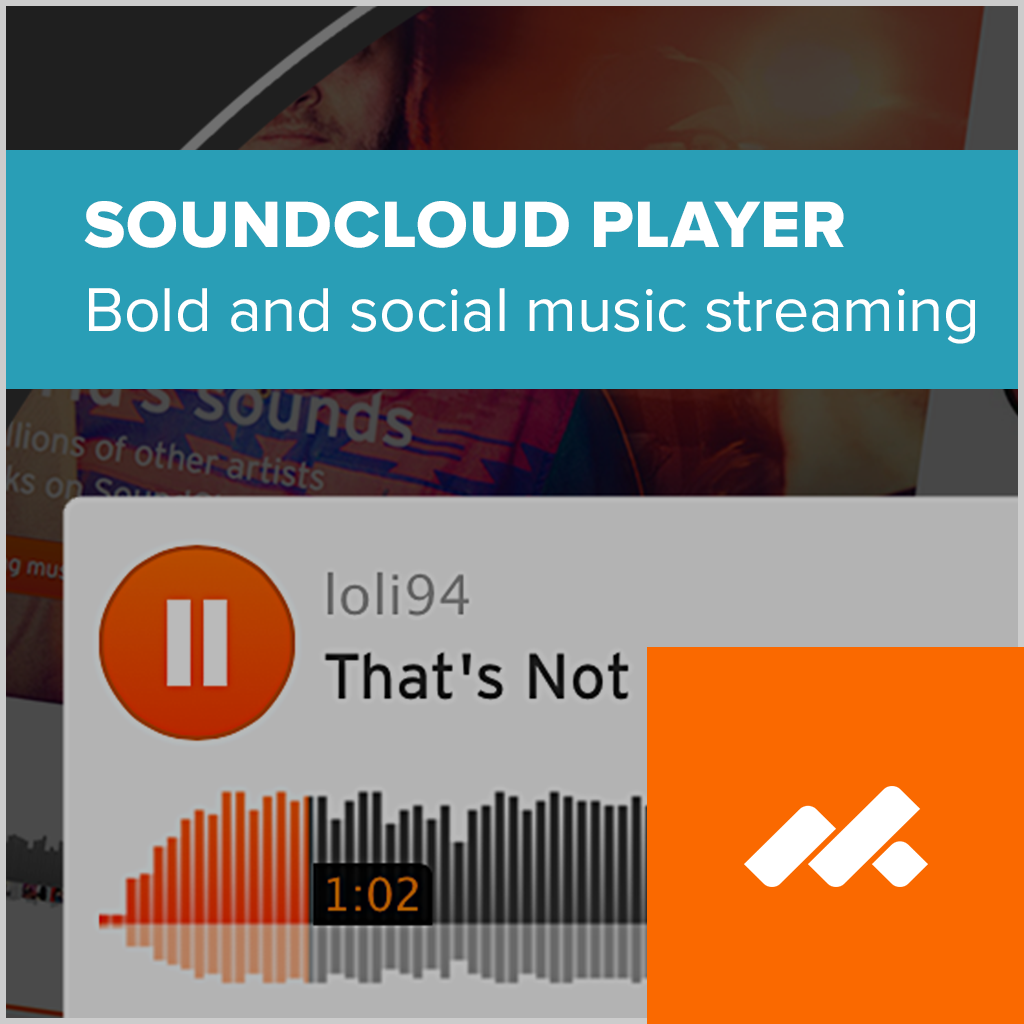The height and width of the screenshot is (1024, 1024).
Task: Click the "Bold and social music streaming" subtitle
Action: coord(531,313)
